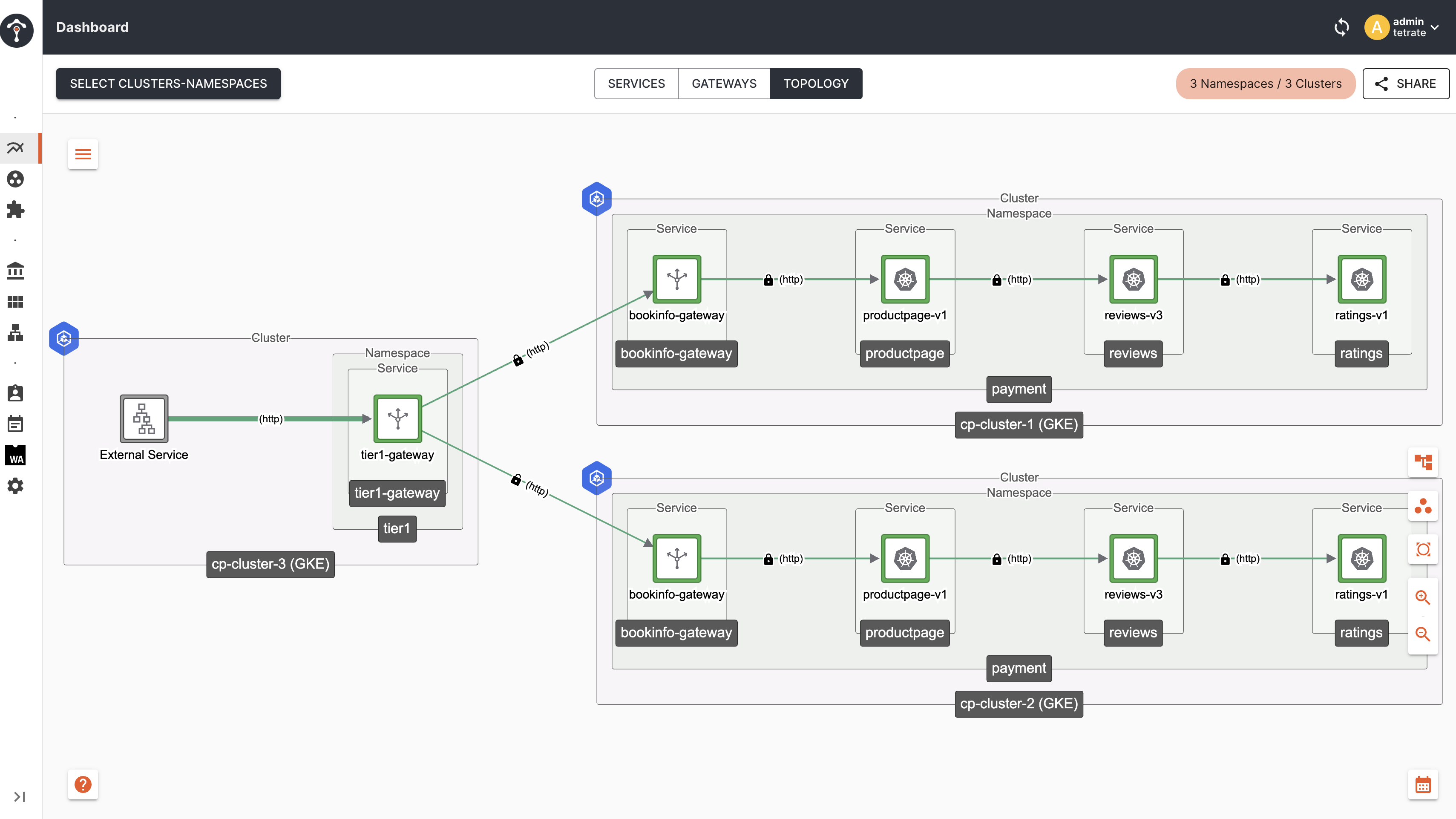Click the tier1-gateway service label box
Screen dimensions: 1456x819
pos(397,493)
